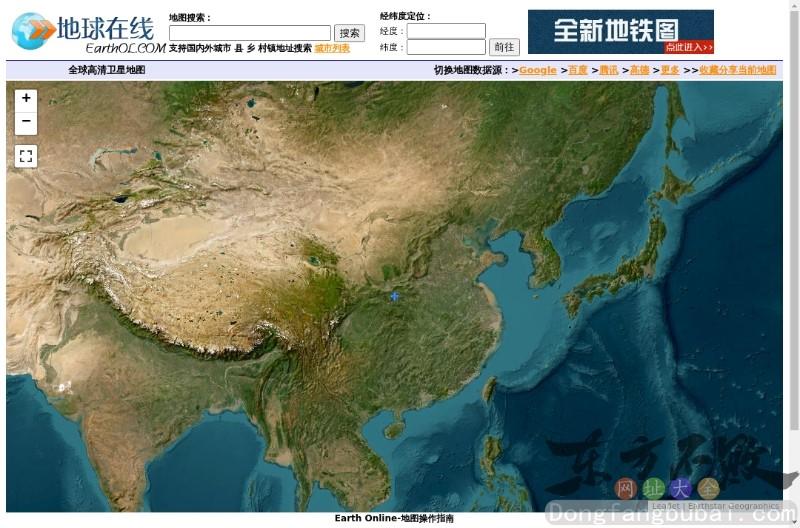Click the Earth Online globe logo
The height and width of the screenshot is (528, 800).
pos(34,32)
